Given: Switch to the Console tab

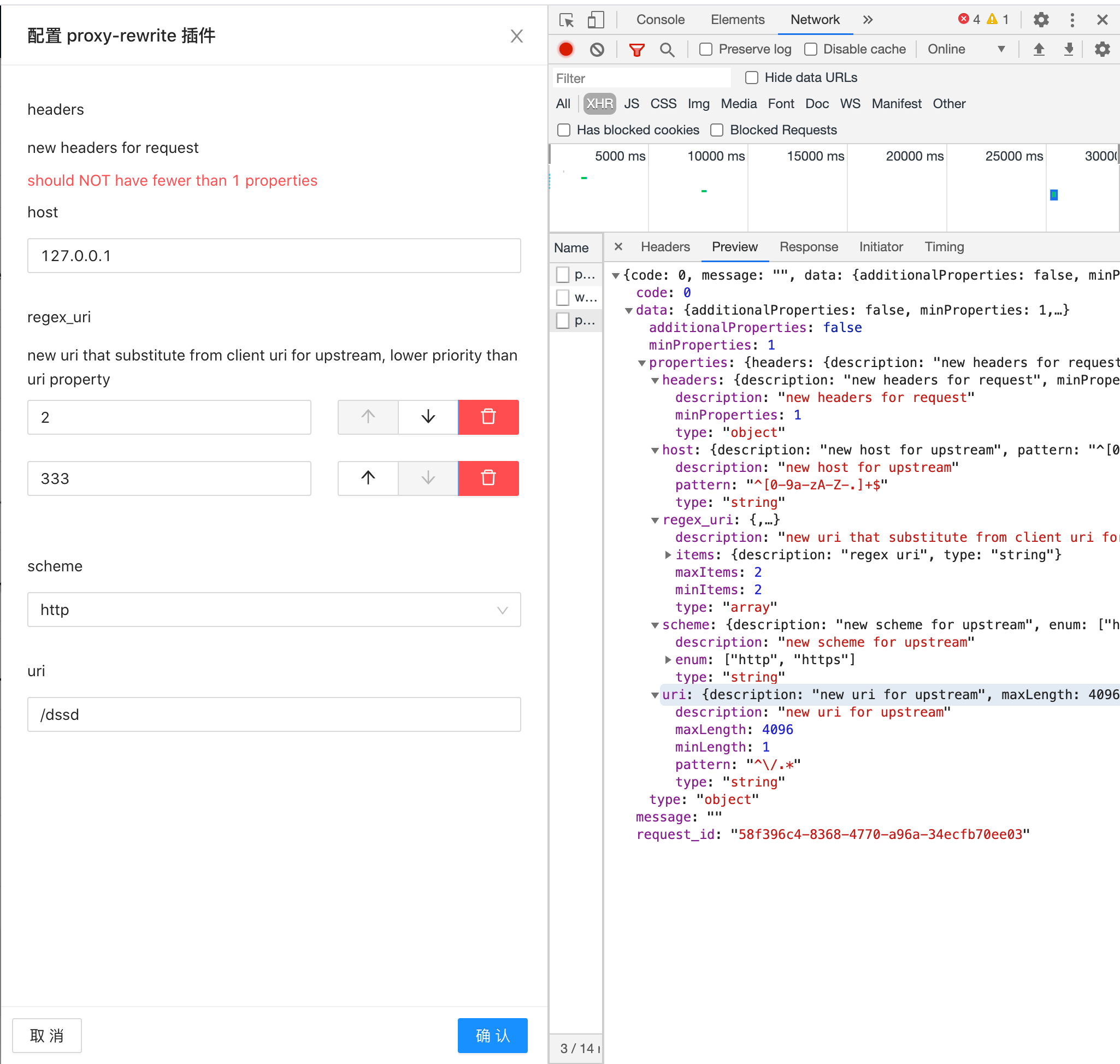Looking at the screenshot, I should click(x=660, y=19).
